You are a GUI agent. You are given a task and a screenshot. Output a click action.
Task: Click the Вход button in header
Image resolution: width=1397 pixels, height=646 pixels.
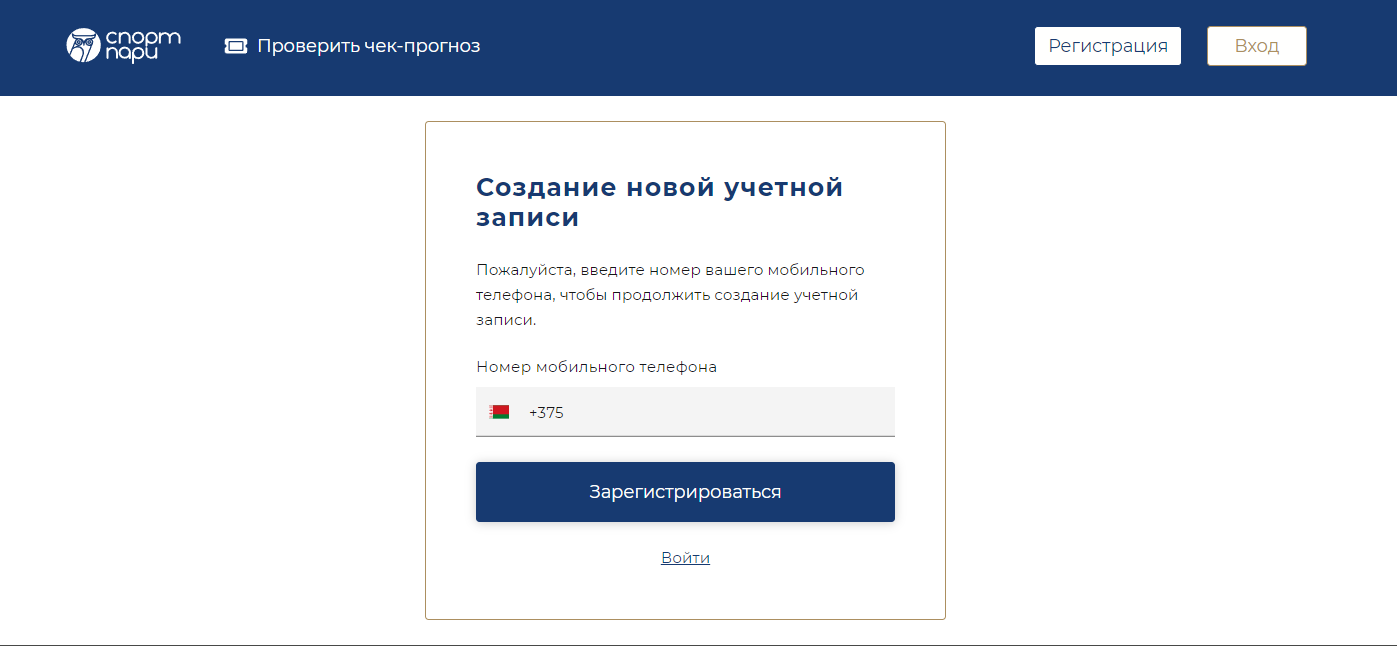coord(1257,46)
